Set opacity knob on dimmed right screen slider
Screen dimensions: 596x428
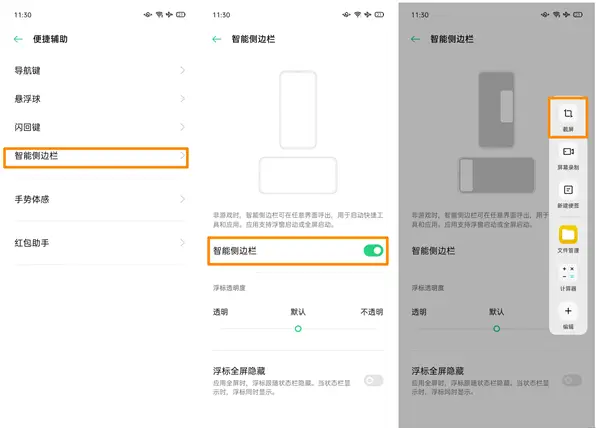[x=496, y=328]
